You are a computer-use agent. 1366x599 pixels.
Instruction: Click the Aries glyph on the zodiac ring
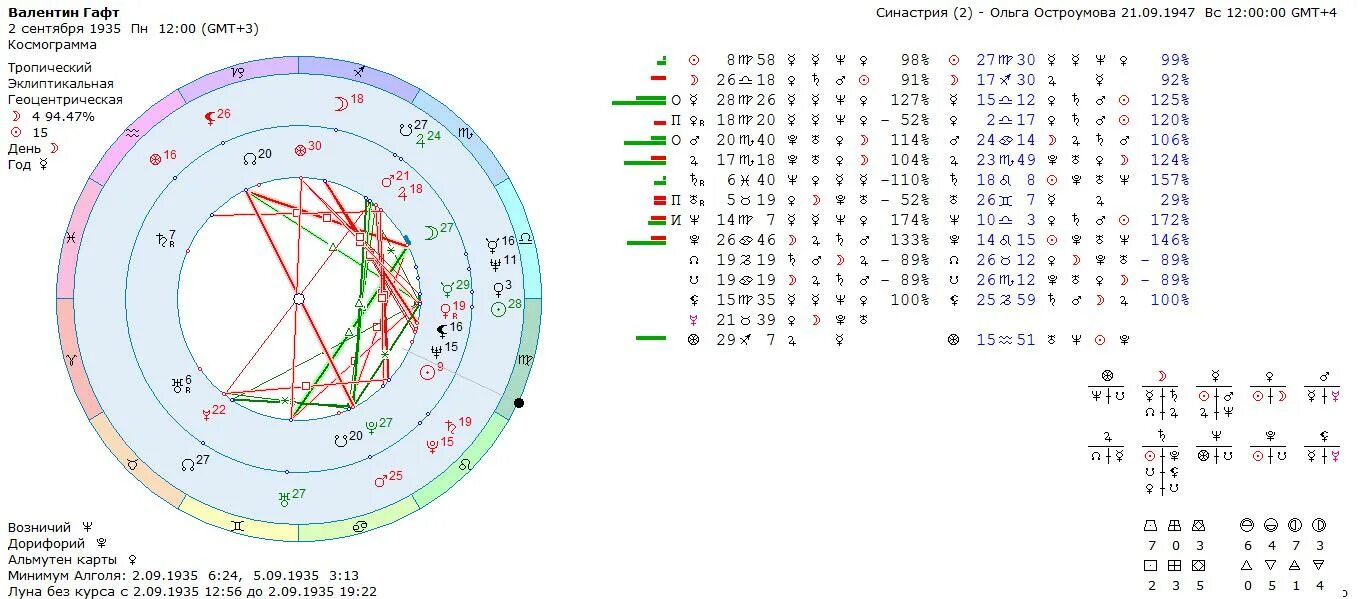point(71,359)
